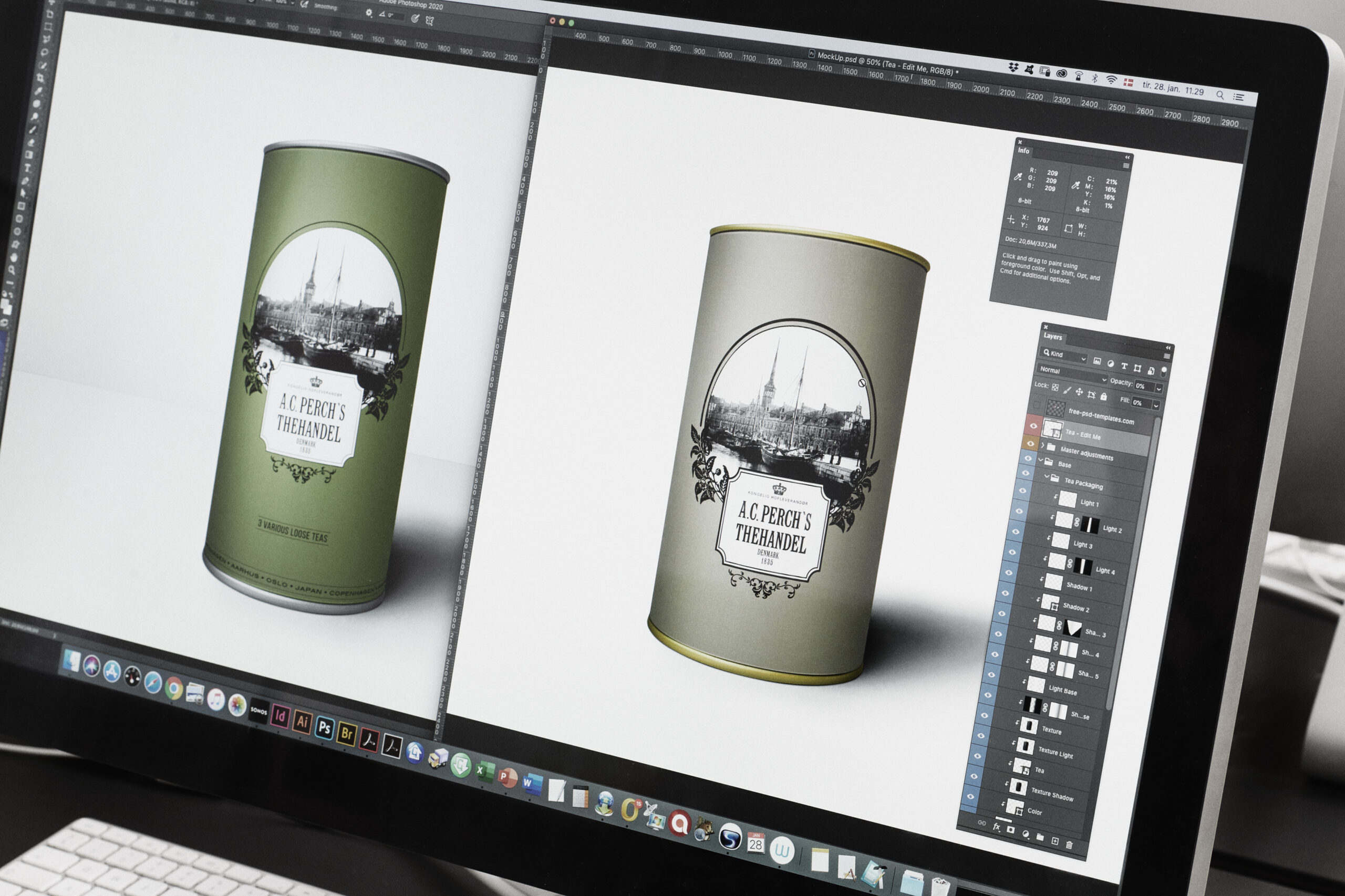This screenshot has height=896, width=1345.
Task: Open Google Chrome from the Dock
Action: (x=174, y=689)
